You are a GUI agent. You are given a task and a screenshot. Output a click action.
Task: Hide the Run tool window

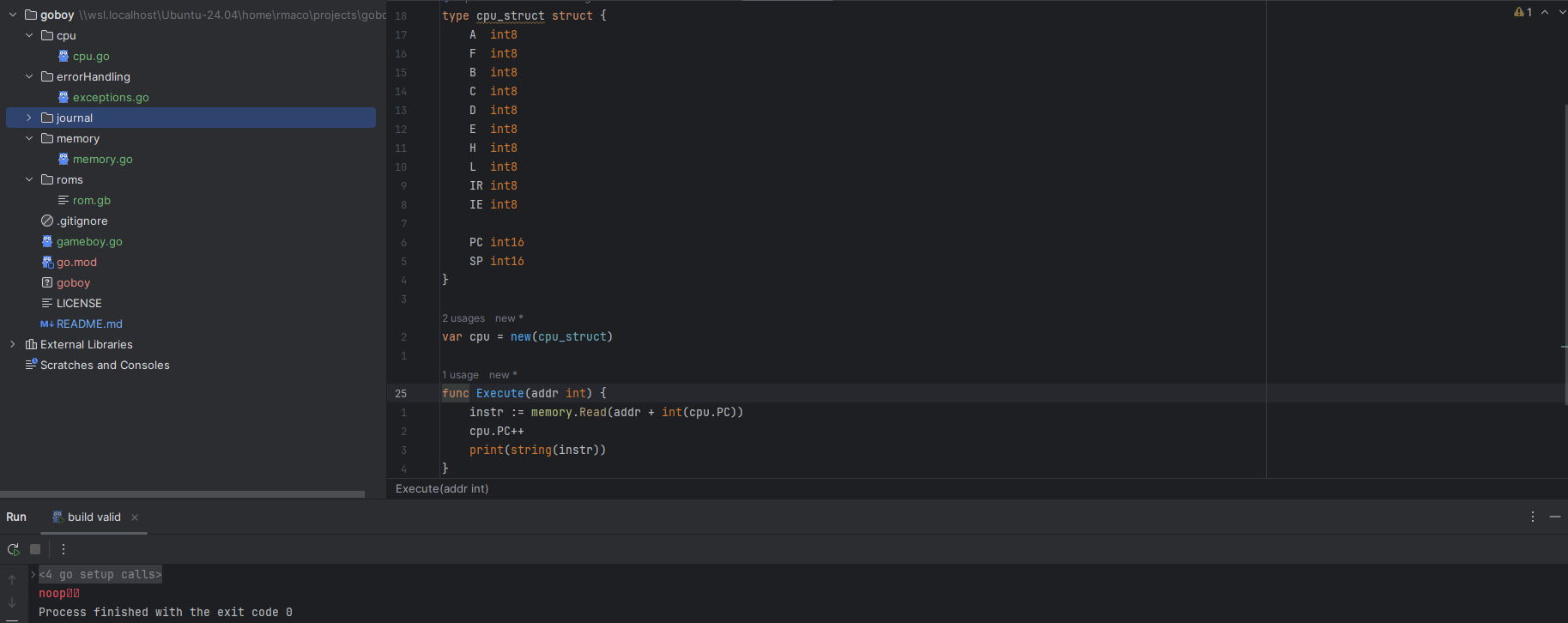(x=1554, y=517)
